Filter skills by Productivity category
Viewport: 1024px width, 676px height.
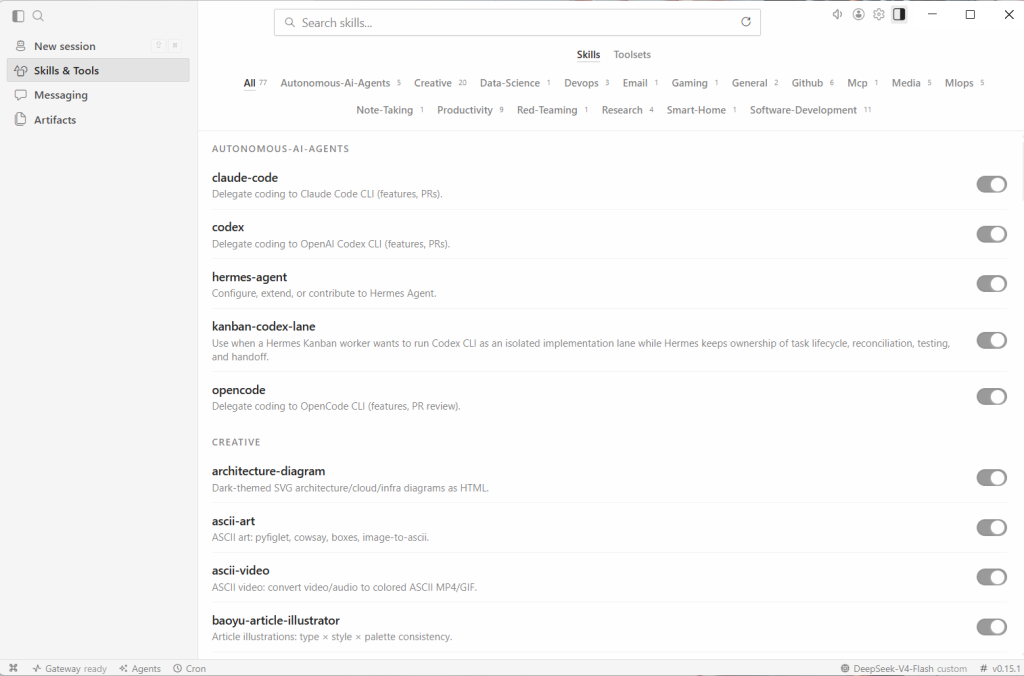(470, 110)
